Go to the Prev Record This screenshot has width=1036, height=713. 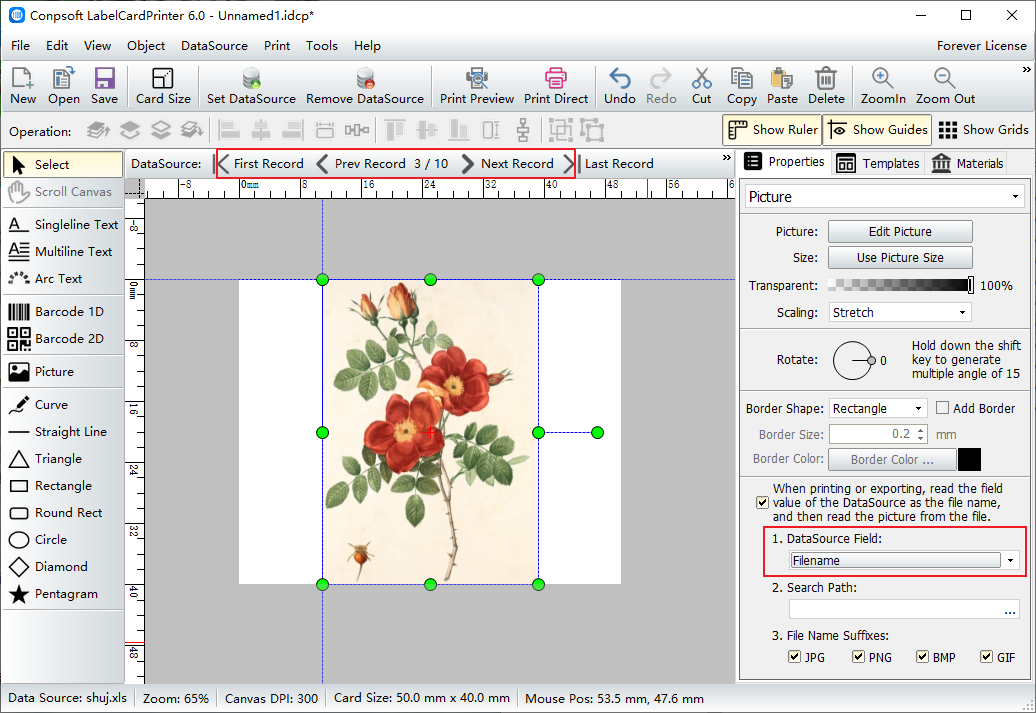pyautogui.click(x=361, y=163)
